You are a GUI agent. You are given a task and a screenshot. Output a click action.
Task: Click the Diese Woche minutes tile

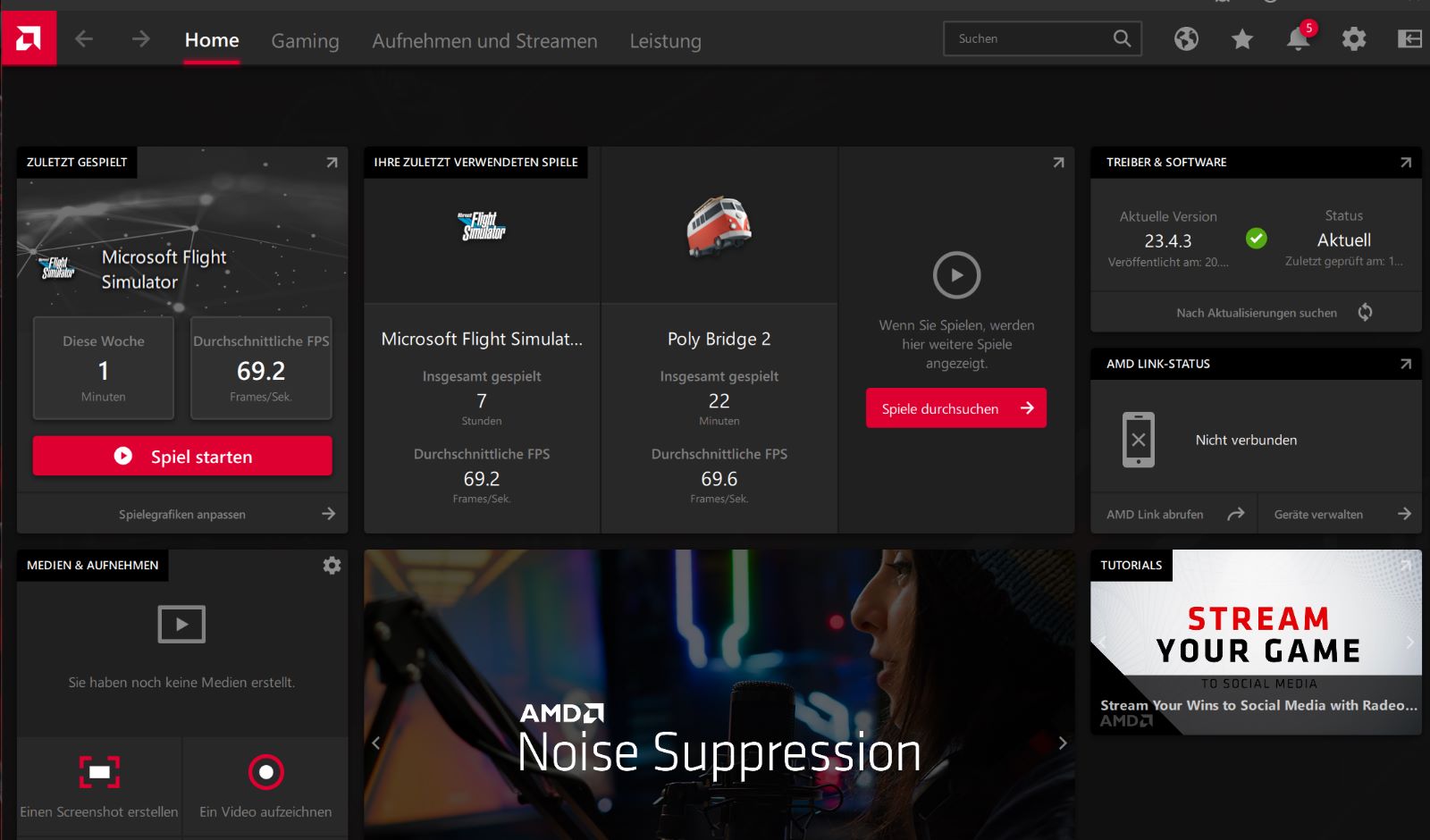pyautogui.click(x=104, y=368)
